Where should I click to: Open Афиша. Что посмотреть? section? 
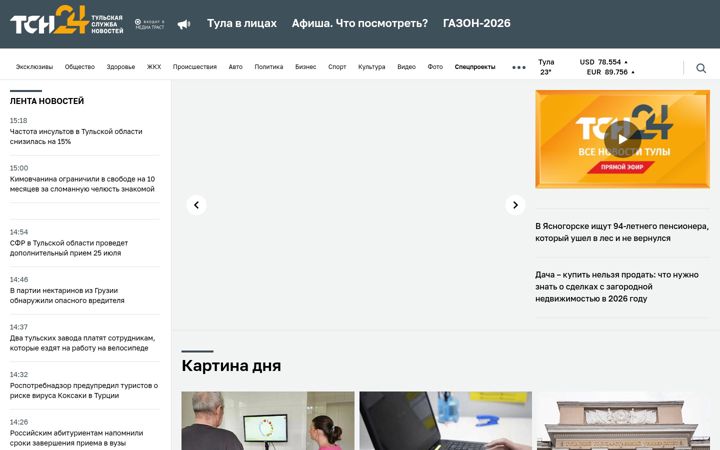(x=360, y=23)
